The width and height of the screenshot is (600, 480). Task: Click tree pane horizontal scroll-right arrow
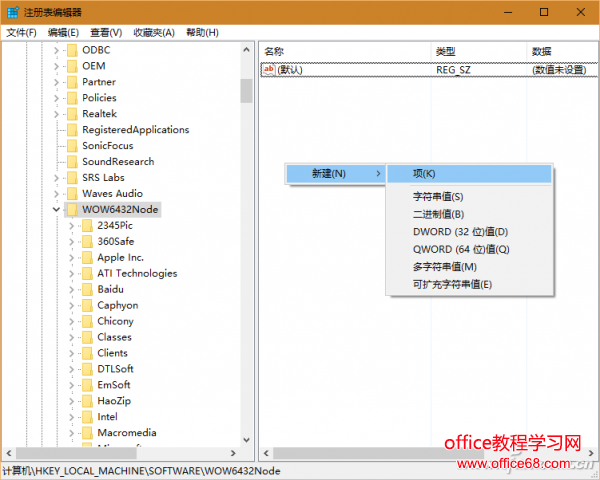233,453
